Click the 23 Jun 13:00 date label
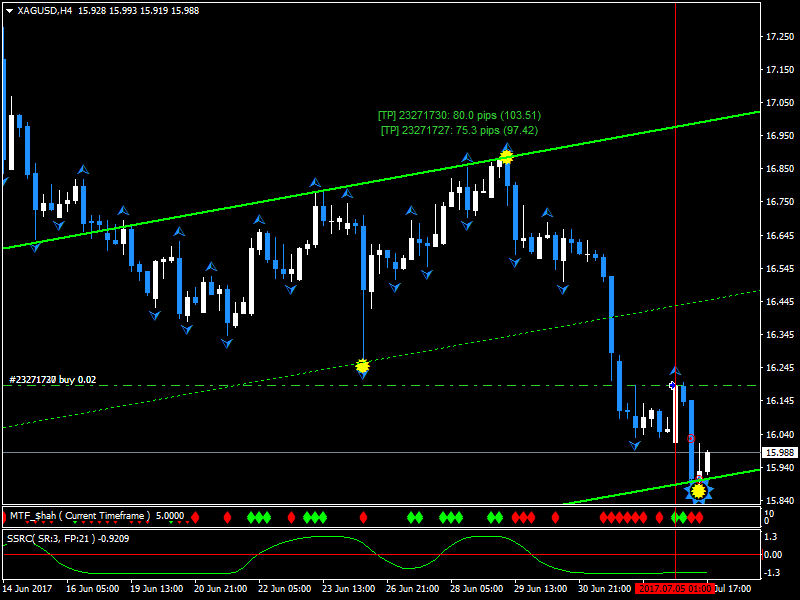The image size is (800, 600). click(348, 589)
